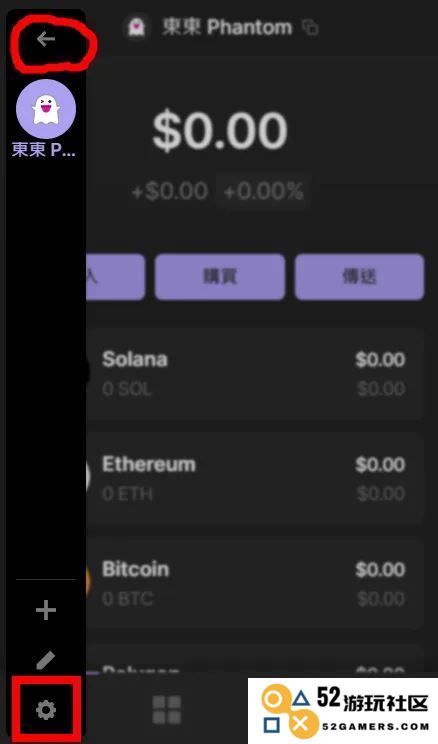Click the partially hidden receive button
The image size is (438, 744).
tap(115, 277)
